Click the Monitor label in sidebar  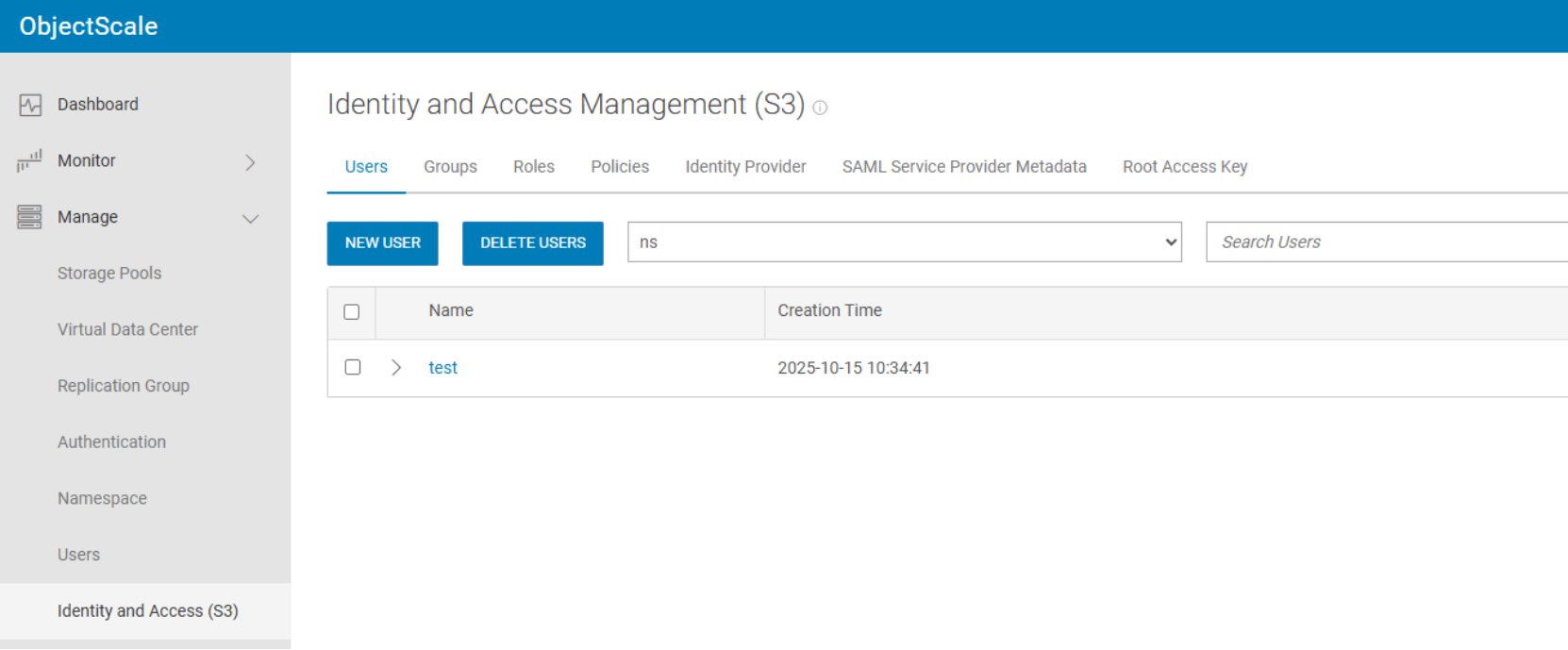click(87, 161)
